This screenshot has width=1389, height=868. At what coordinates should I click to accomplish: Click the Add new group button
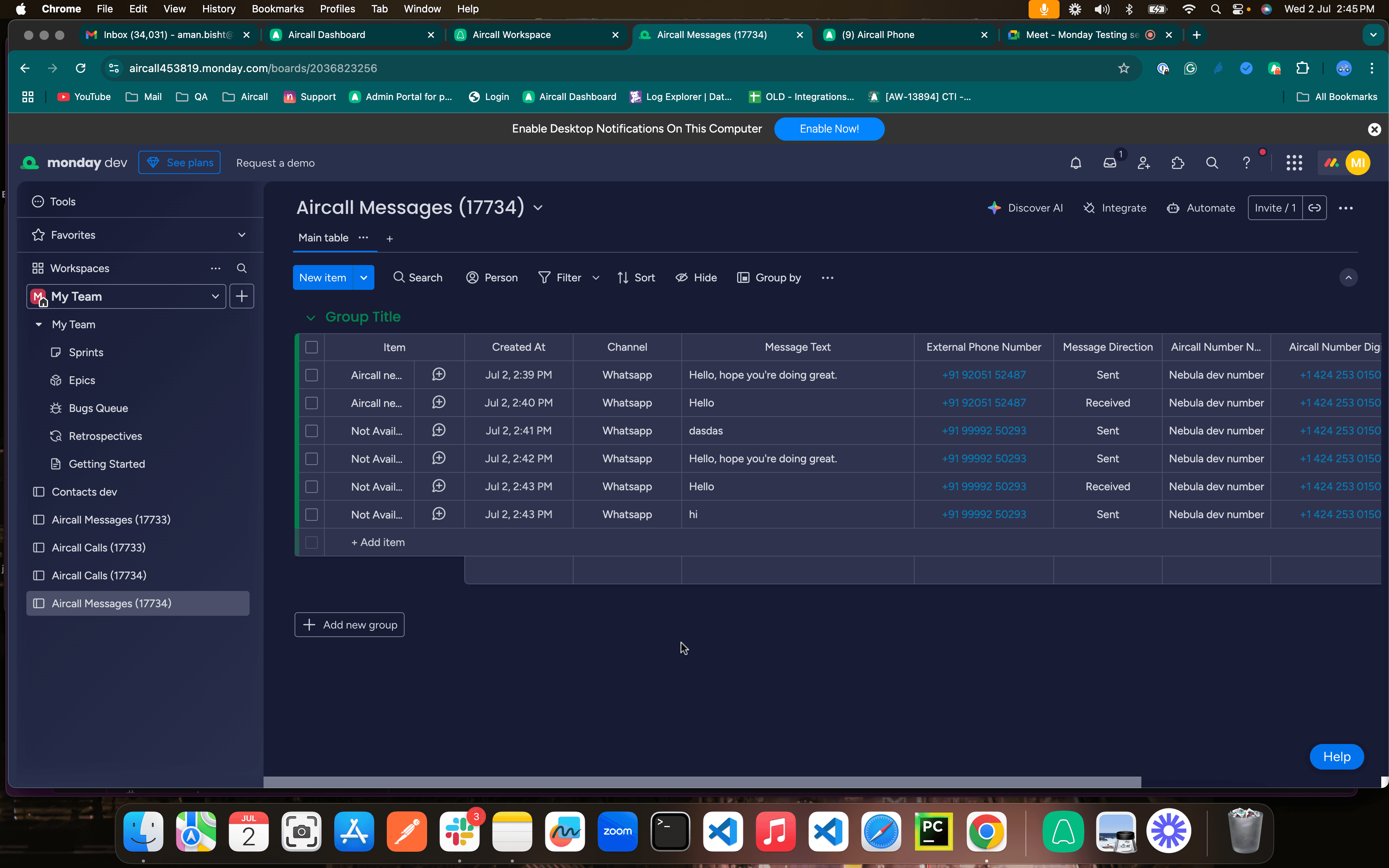click(x=349, y=624)
